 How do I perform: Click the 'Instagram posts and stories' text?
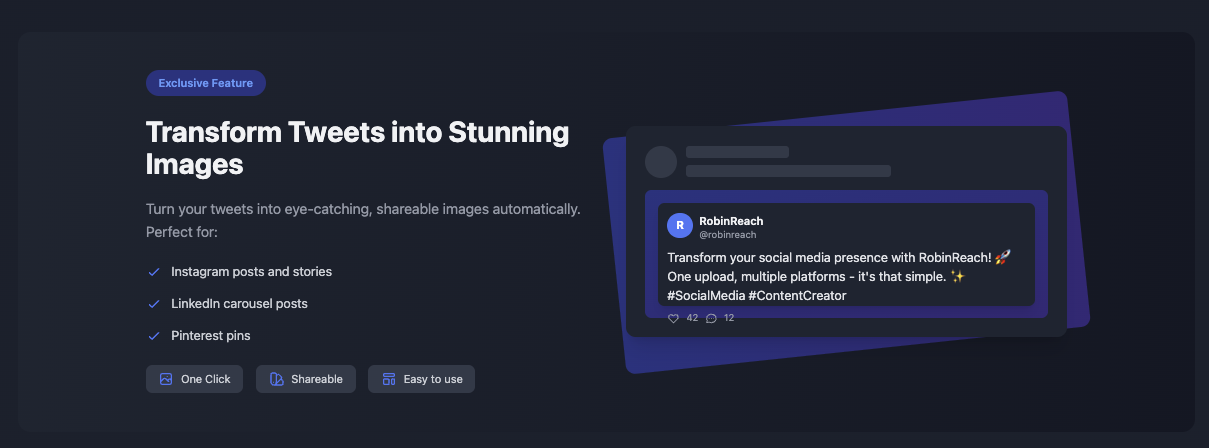251,272
